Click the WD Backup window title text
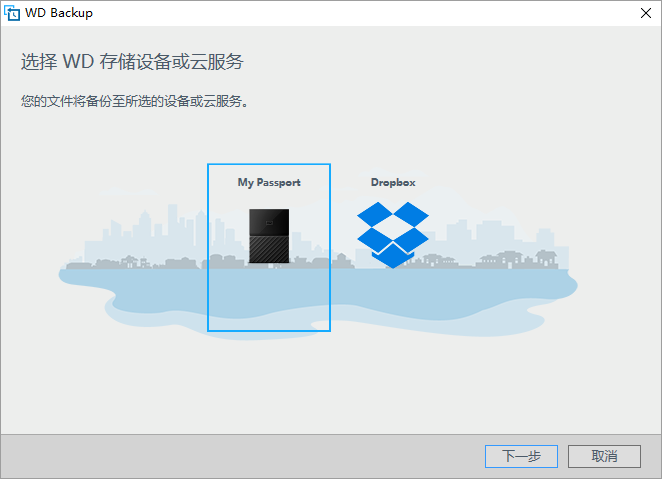662x479 pixels. click(x=59, y=13)
